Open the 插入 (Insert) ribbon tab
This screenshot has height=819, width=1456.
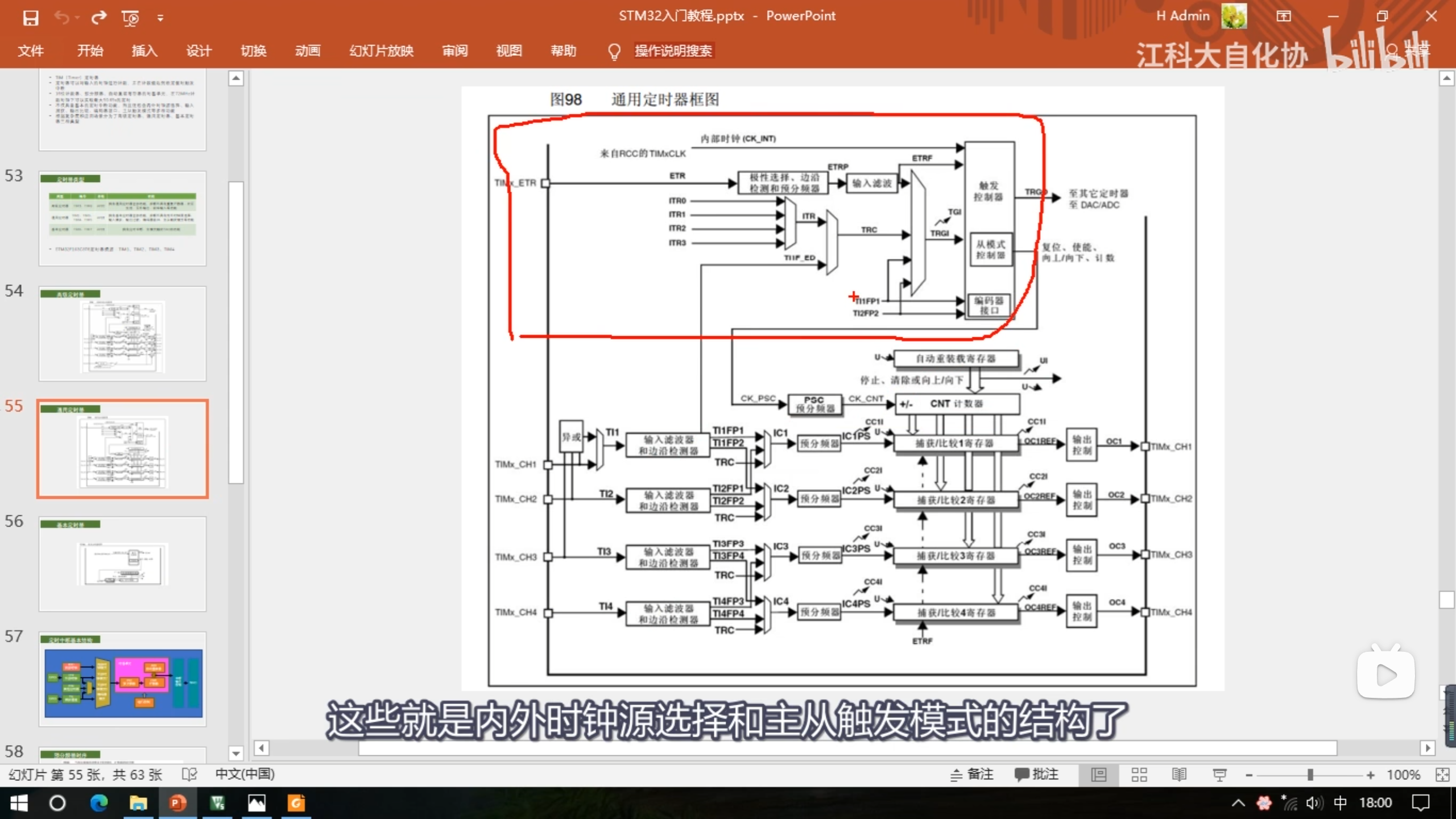point(144,51)
